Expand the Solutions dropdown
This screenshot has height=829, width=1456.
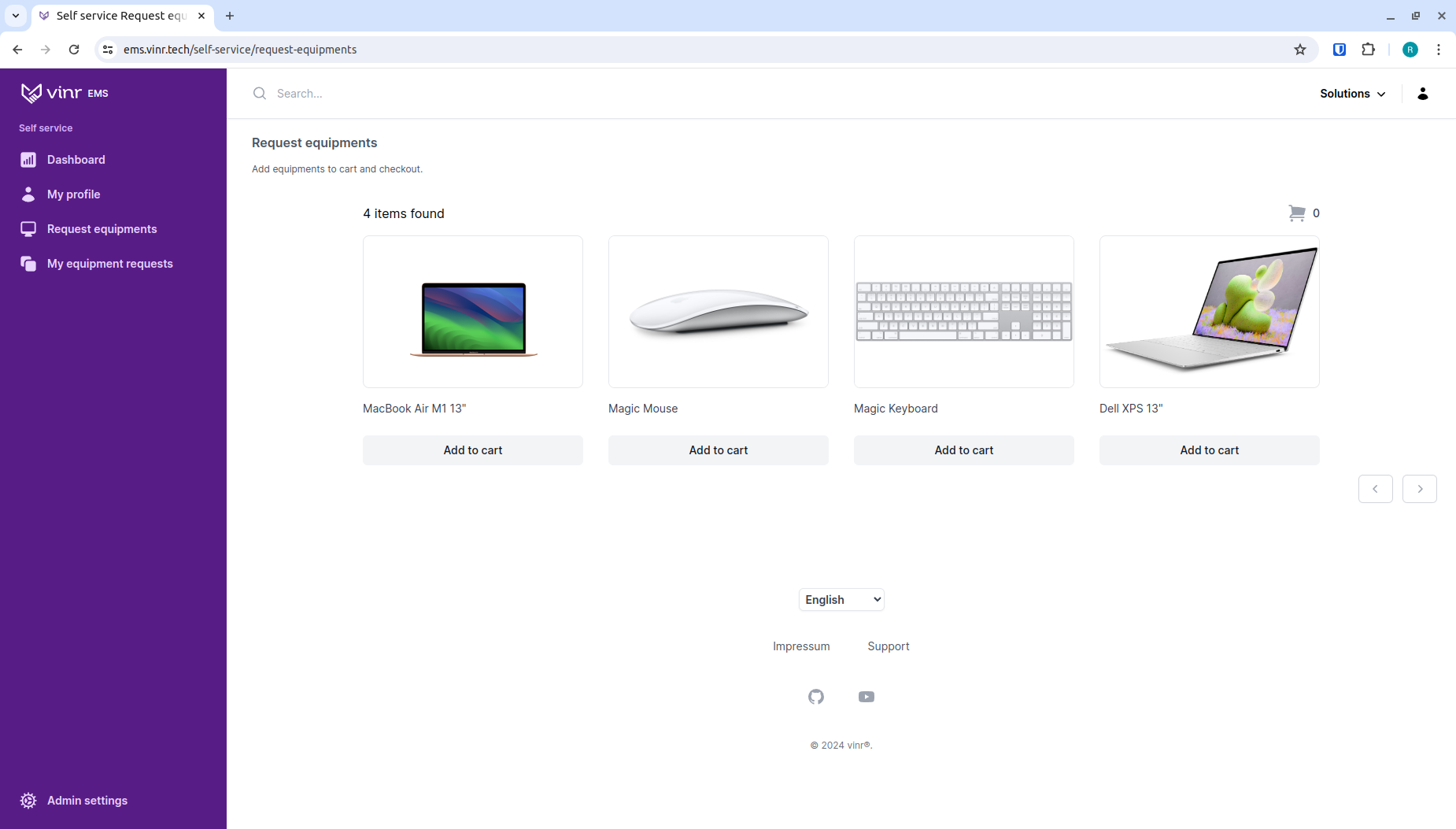[x=1352, y=94]
